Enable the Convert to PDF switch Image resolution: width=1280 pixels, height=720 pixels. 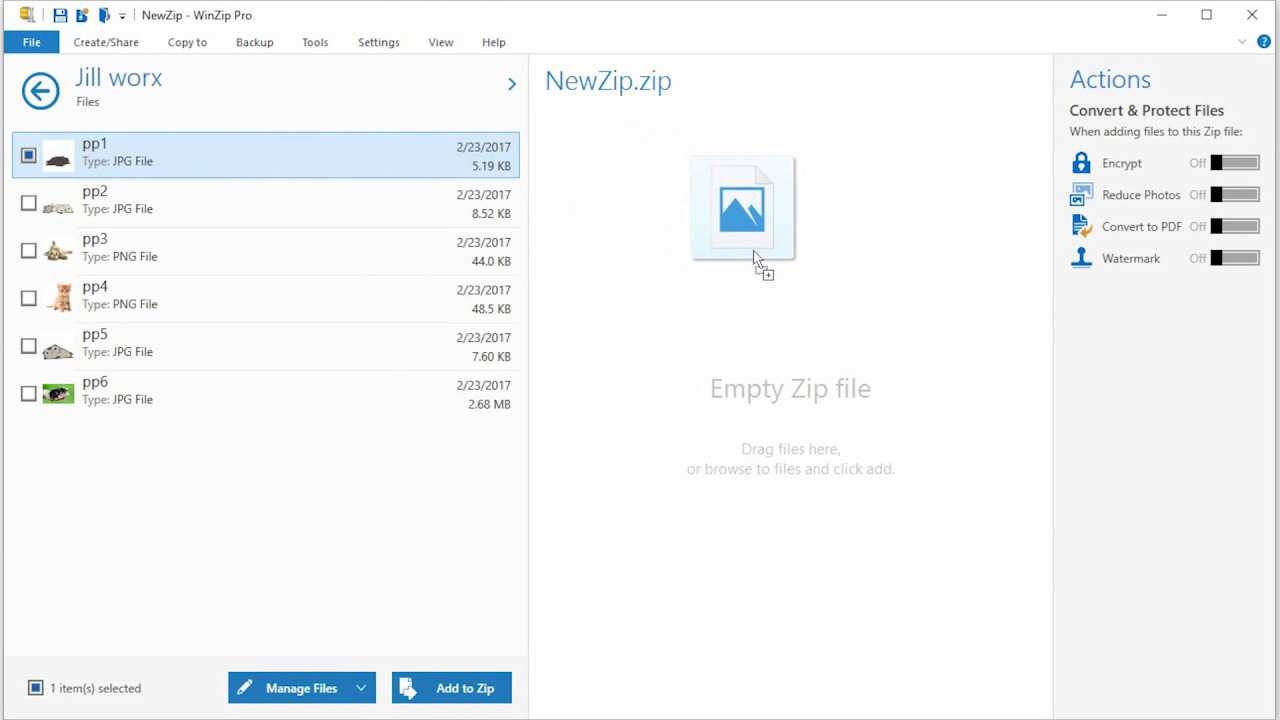click(1235, 226)
